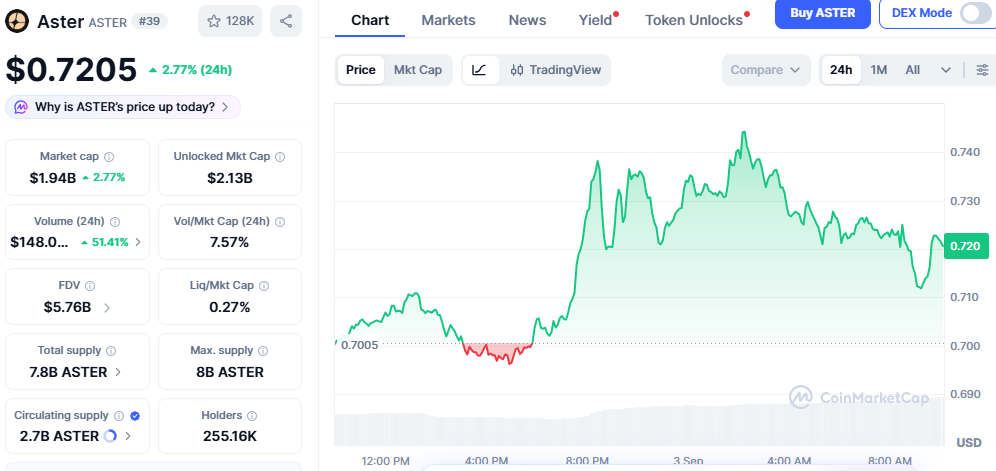Viewport: 996px width, 471px height.
Task: Click the 0.7005 opening price label
Action: pyautogui.click(x=360, y=345)
